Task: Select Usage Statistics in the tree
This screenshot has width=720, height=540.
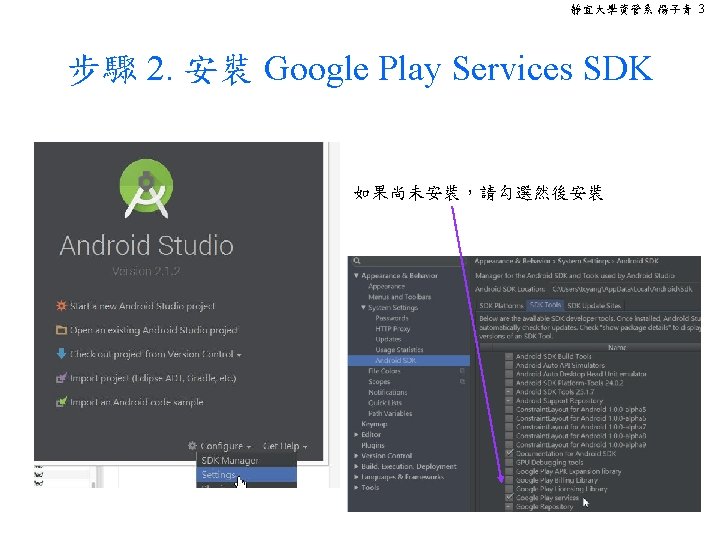Action: pyautogui.click(x=399, y=349)
